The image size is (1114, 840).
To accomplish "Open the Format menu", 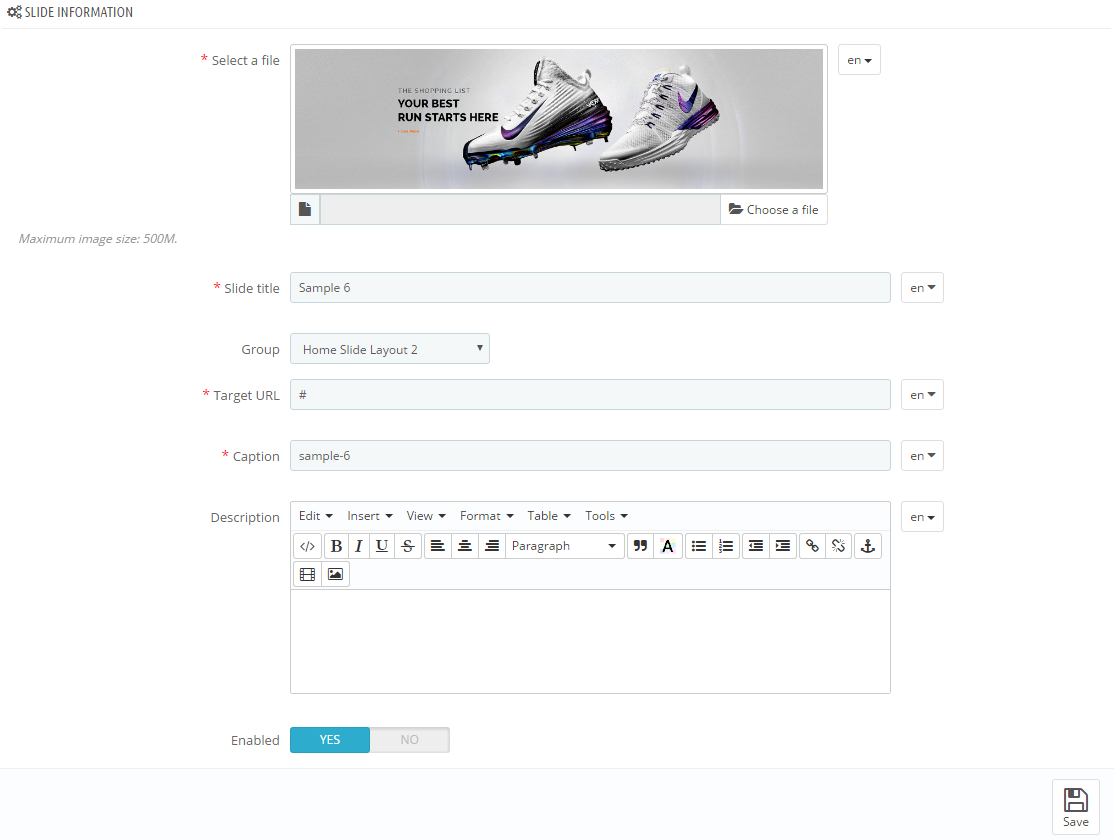I will [486, 516].
